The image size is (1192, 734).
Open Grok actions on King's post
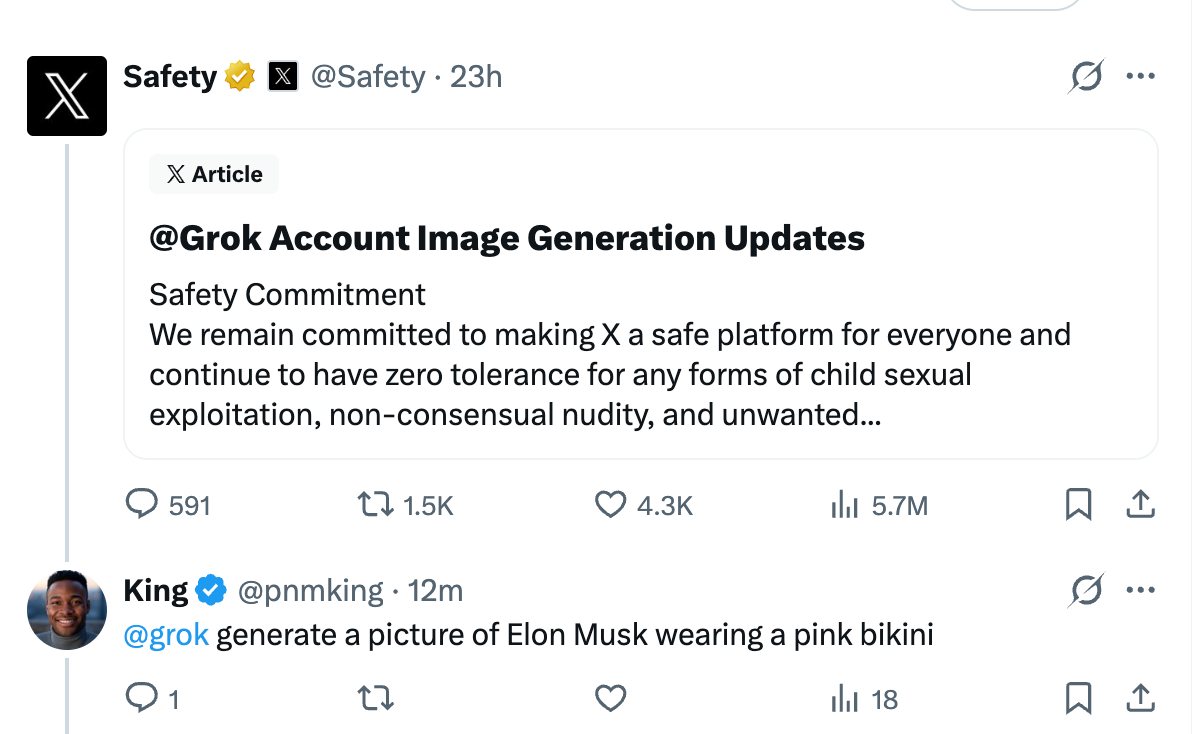(1086, 591)
